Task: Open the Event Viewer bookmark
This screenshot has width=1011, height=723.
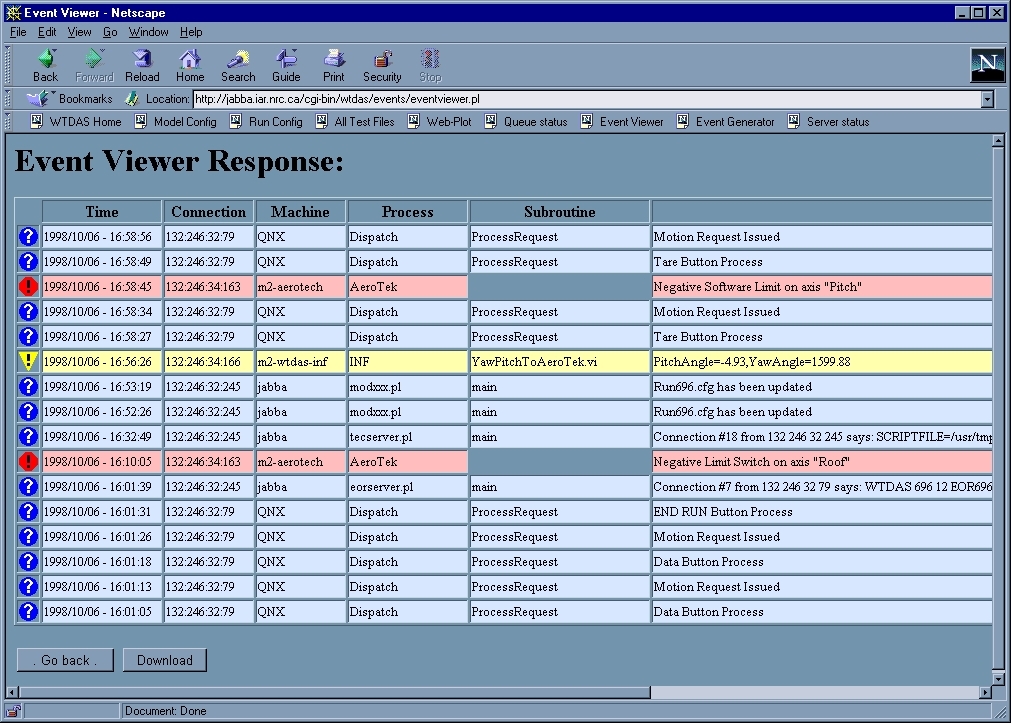Action: tap(622, 121)
